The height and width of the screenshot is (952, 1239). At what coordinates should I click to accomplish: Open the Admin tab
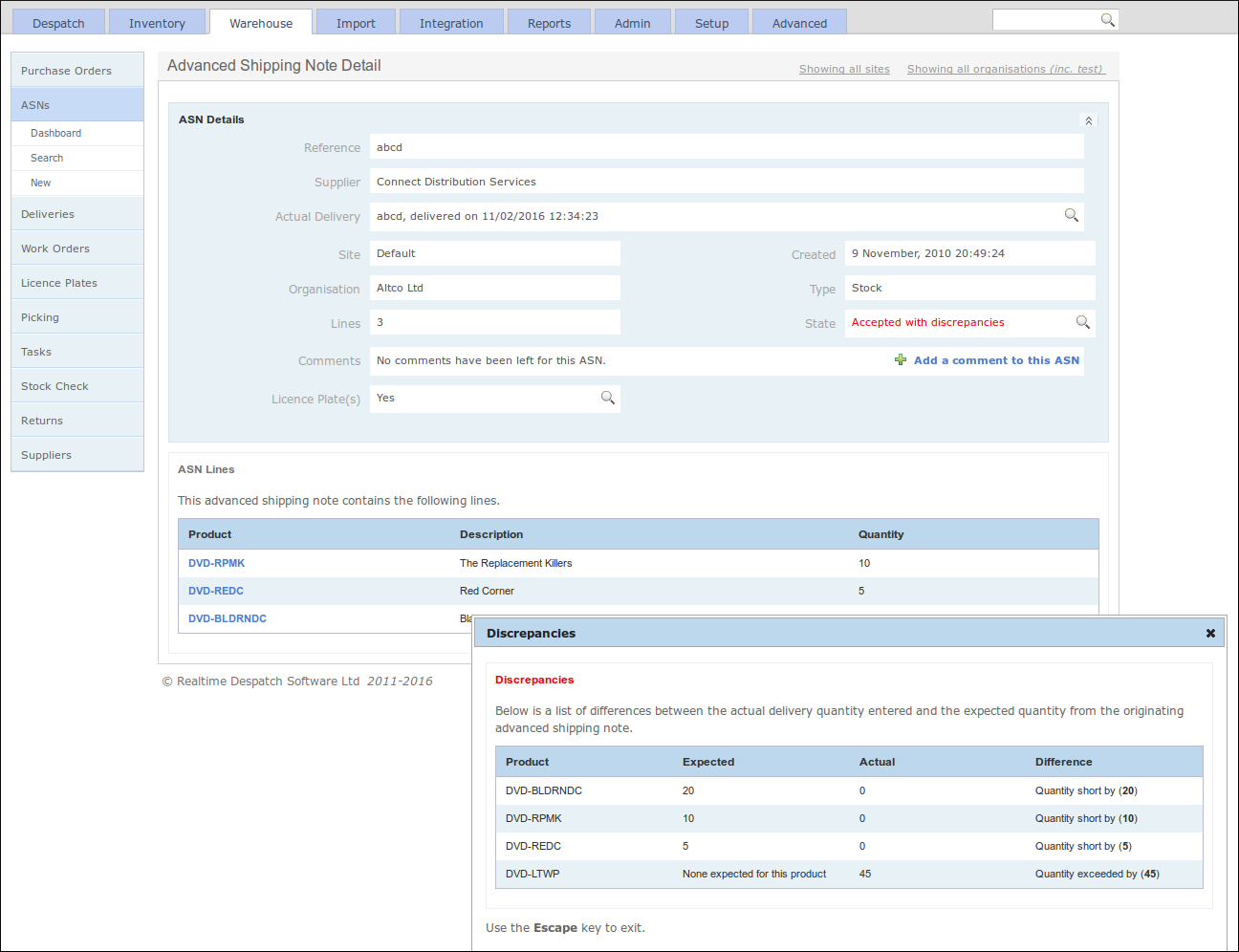(x=632, y=23)
